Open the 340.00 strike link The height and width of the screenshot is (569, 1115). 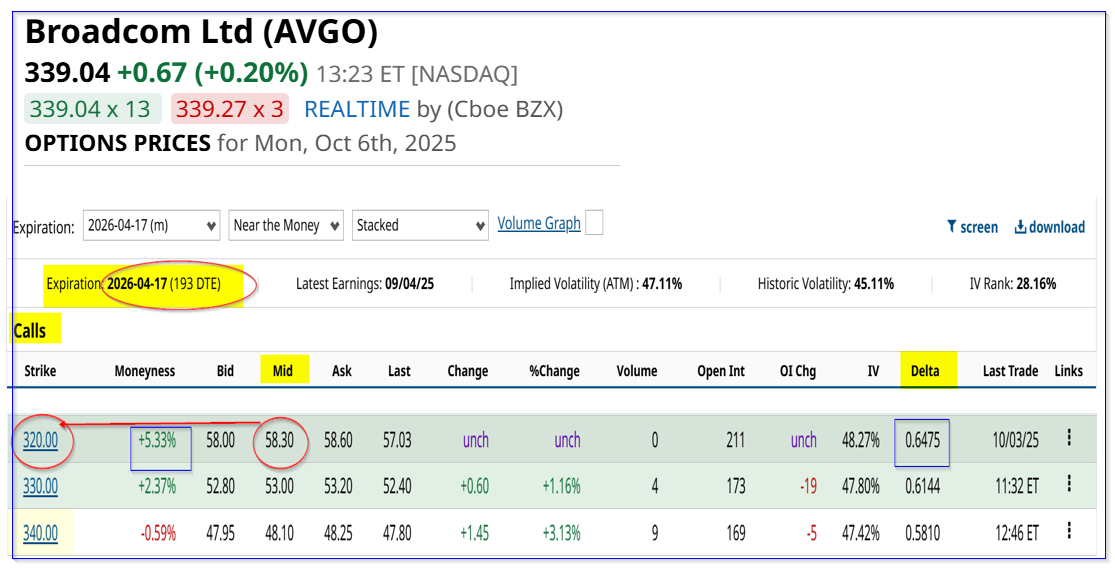[x=41, y=532]
